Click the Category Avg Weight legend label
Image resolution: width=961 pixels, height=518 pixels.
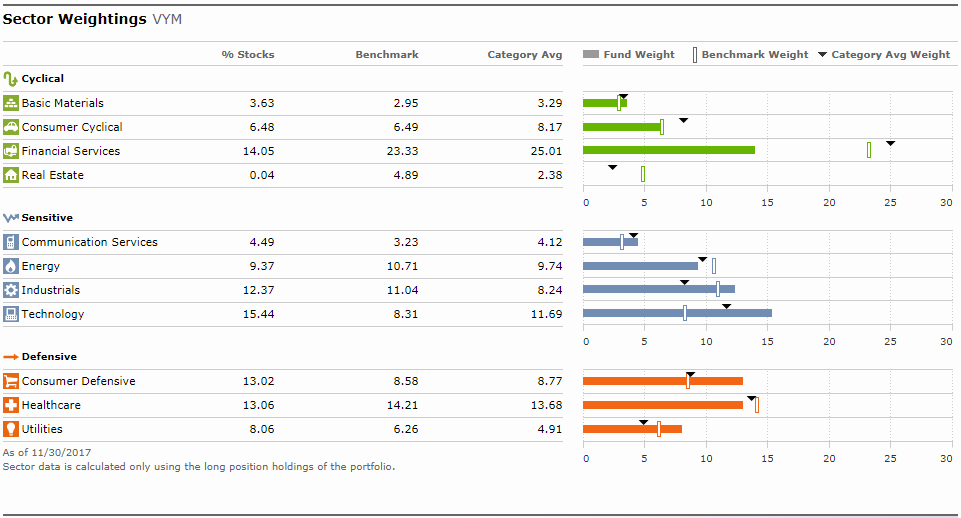[x=891, y=55]
